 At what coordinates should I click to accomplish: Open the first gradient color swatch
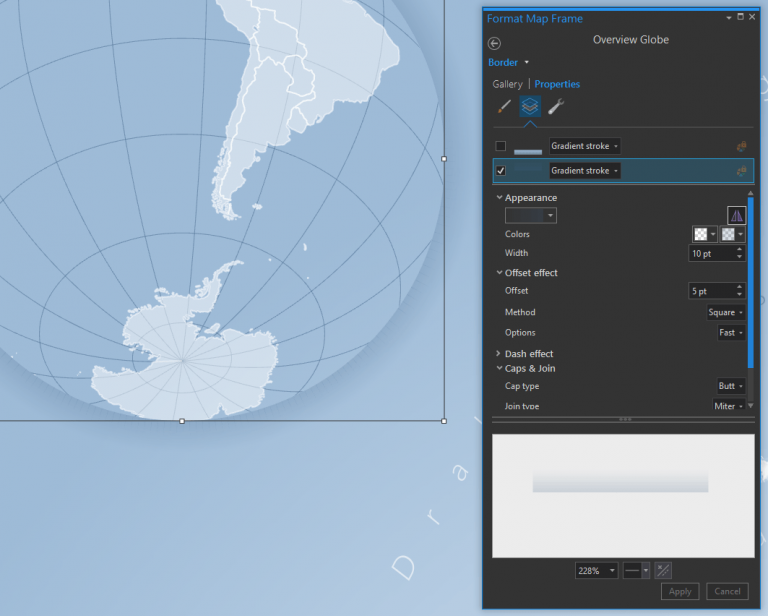coord(705,234)
